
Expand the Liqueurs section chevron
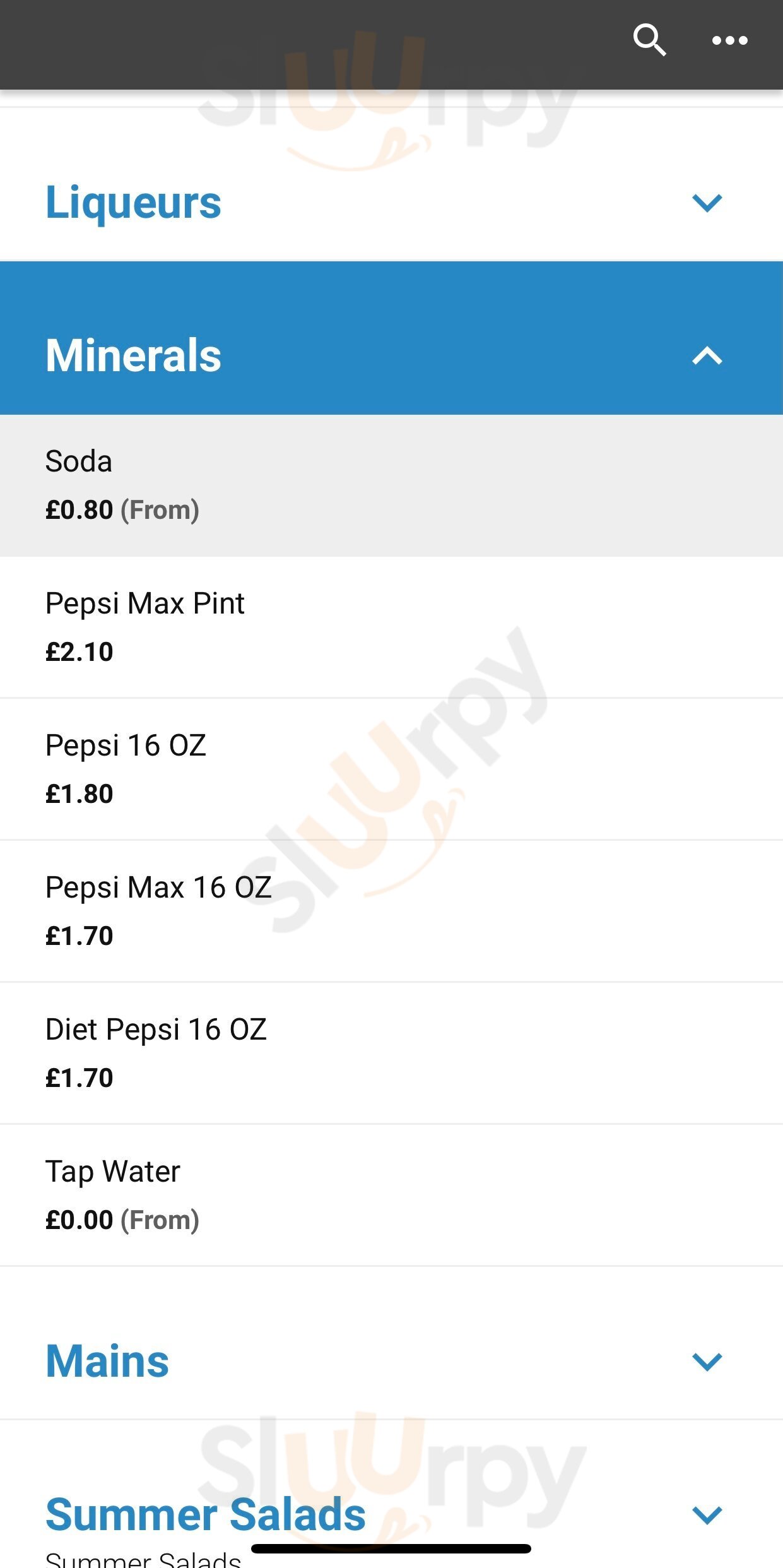pos(707,203)
